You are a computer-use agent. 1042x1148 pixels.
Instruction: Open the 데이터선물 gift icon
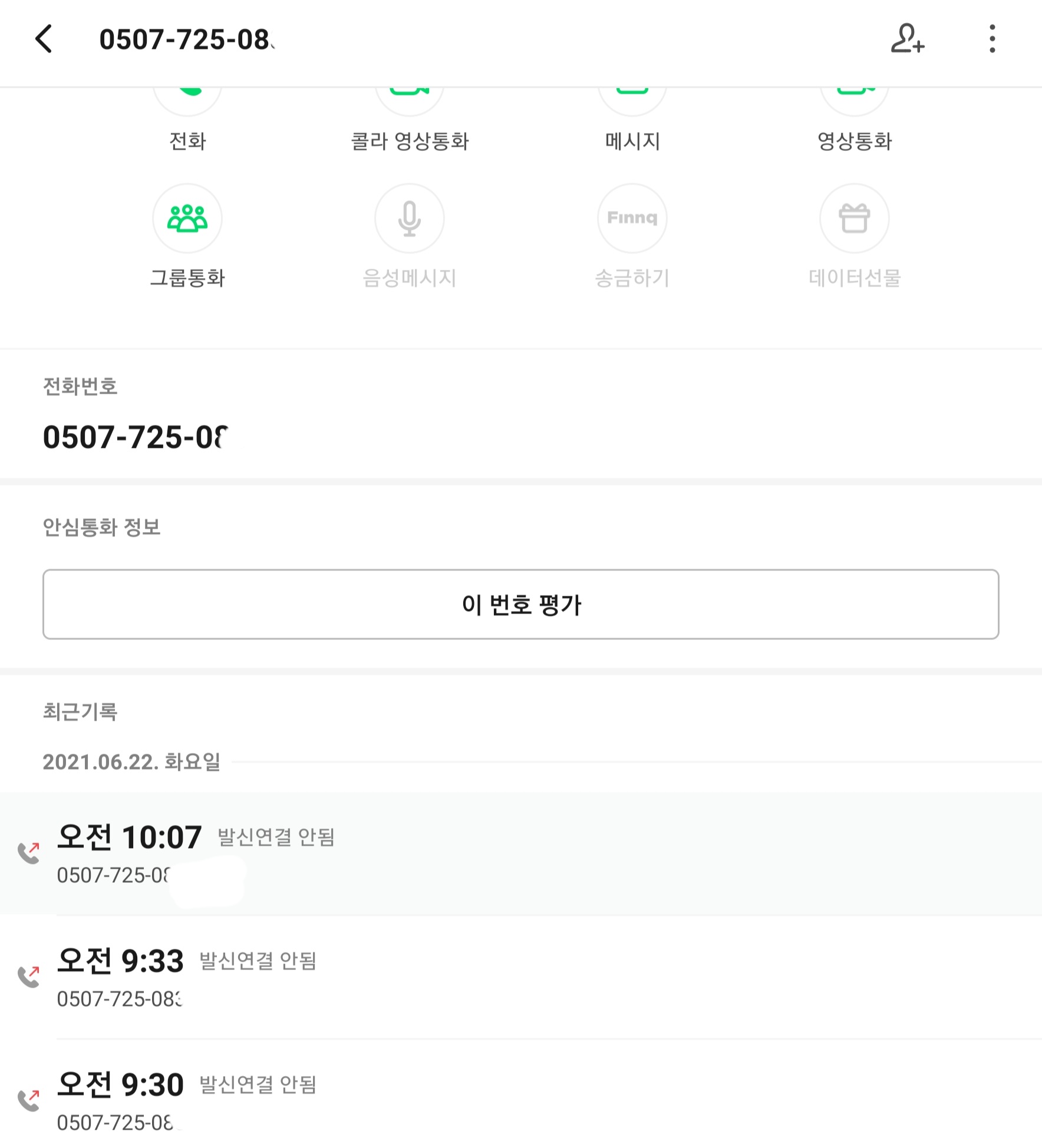[x=855, y=219]
